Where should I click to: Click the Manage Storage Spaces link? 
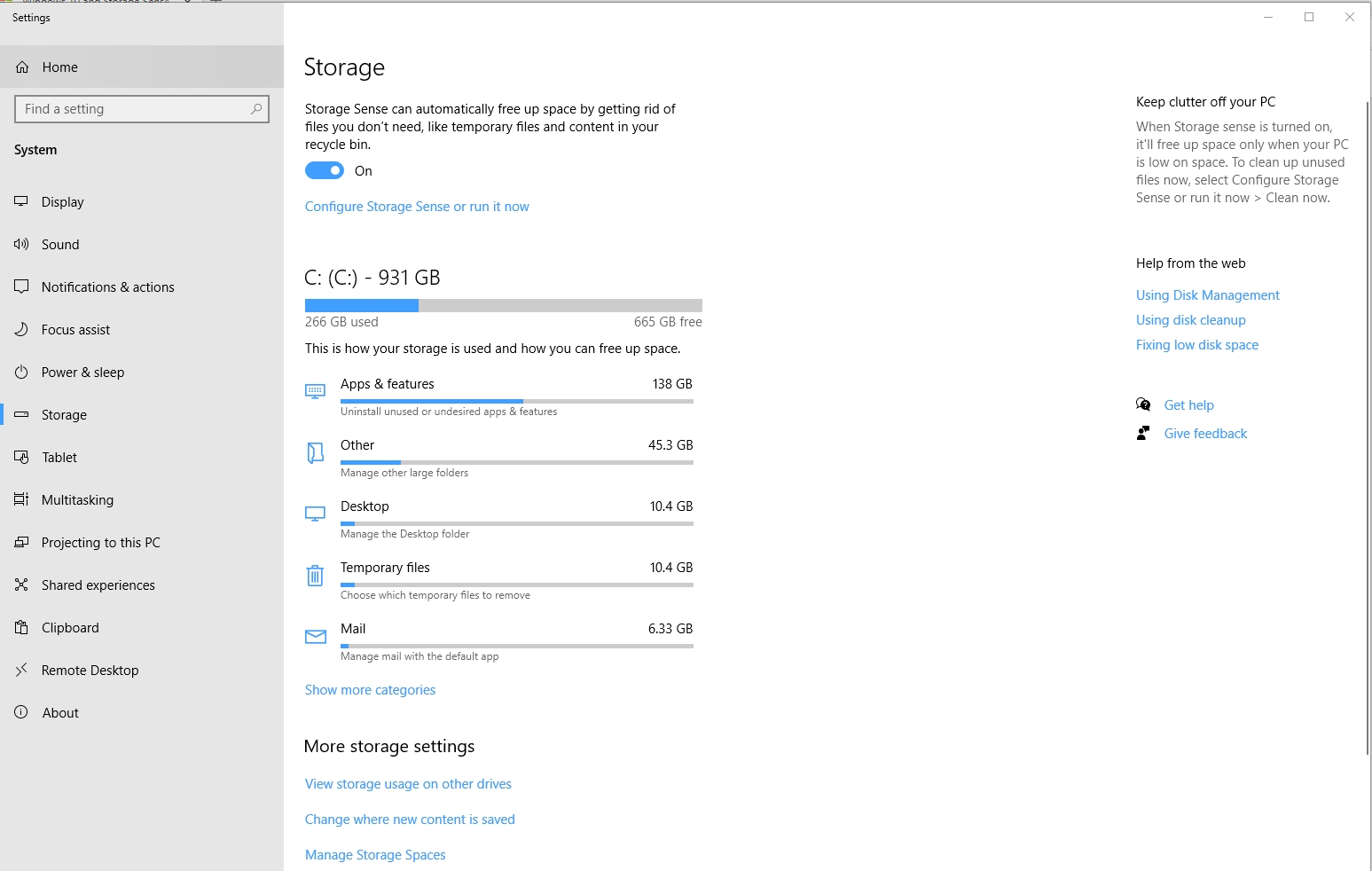click(x=375, y=854)
